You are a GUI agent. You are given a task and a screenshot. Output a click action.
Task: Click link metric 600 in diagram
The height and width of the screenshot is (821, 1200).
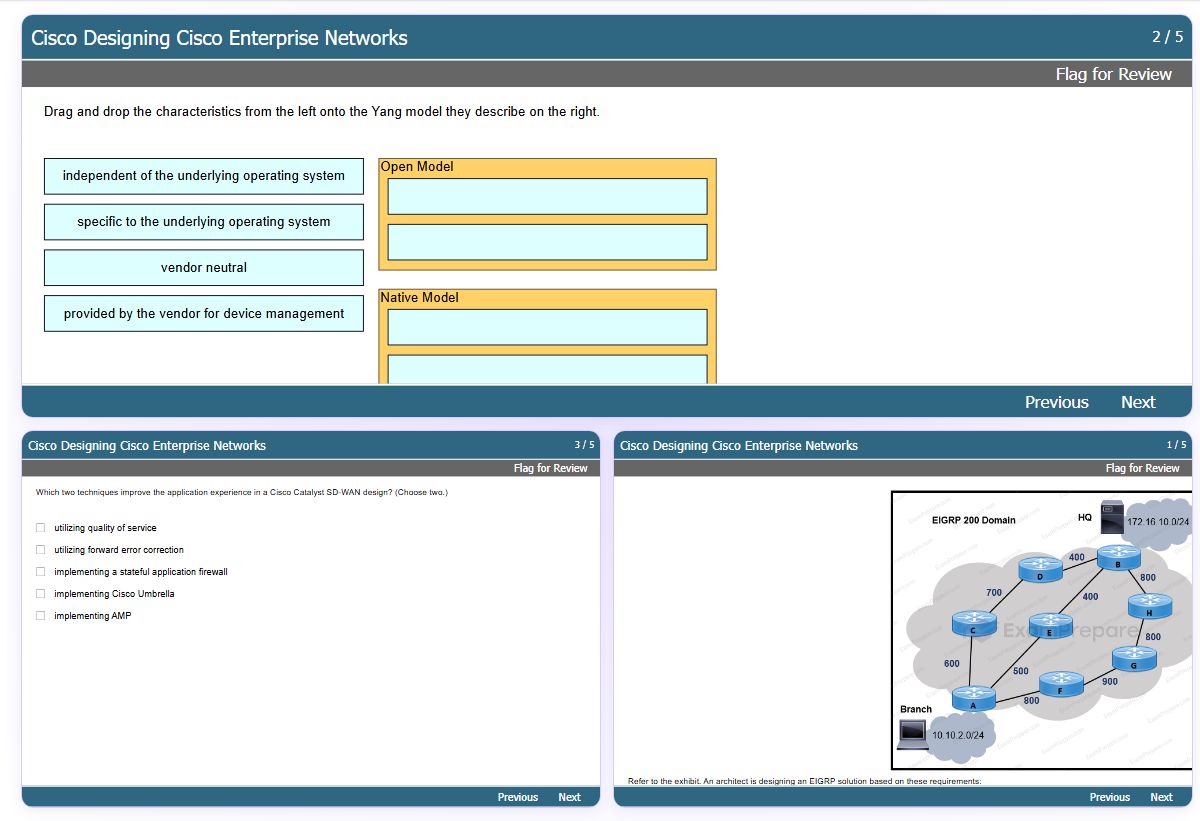[x=951, y=664]
